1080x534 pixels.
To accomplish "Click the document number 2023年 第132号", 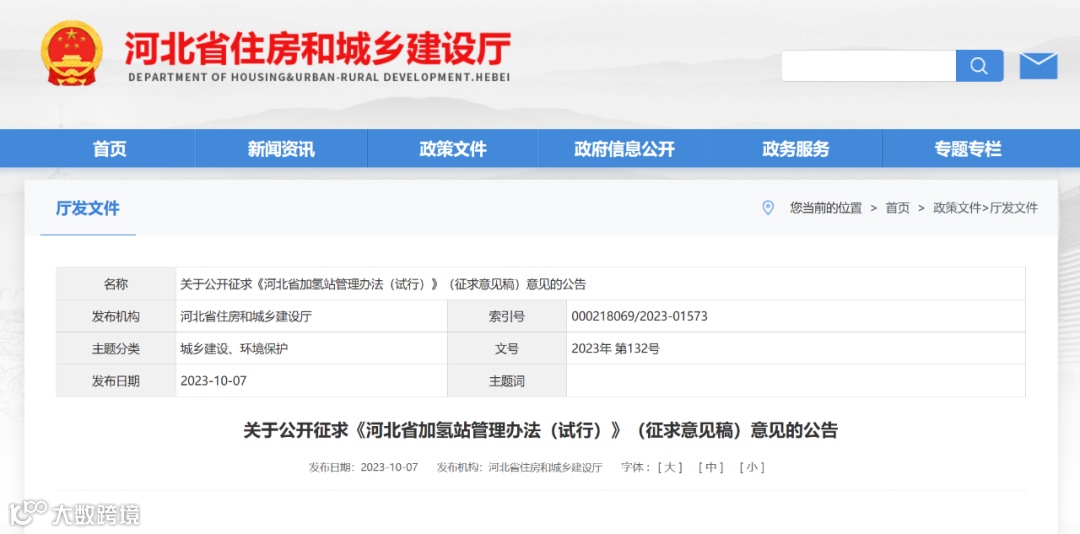I will (615, 349).
